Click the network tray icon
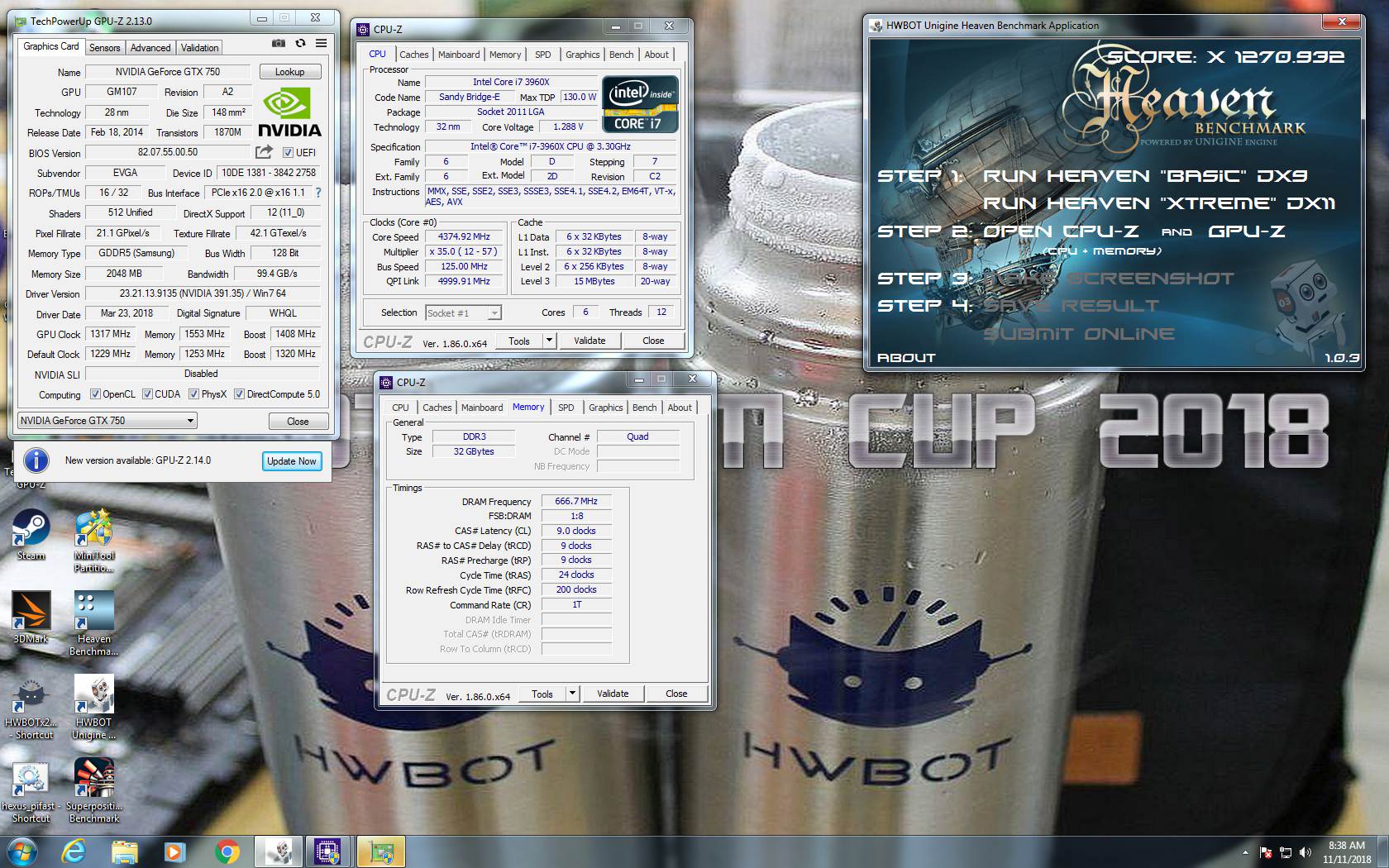 pos(1286,852)
